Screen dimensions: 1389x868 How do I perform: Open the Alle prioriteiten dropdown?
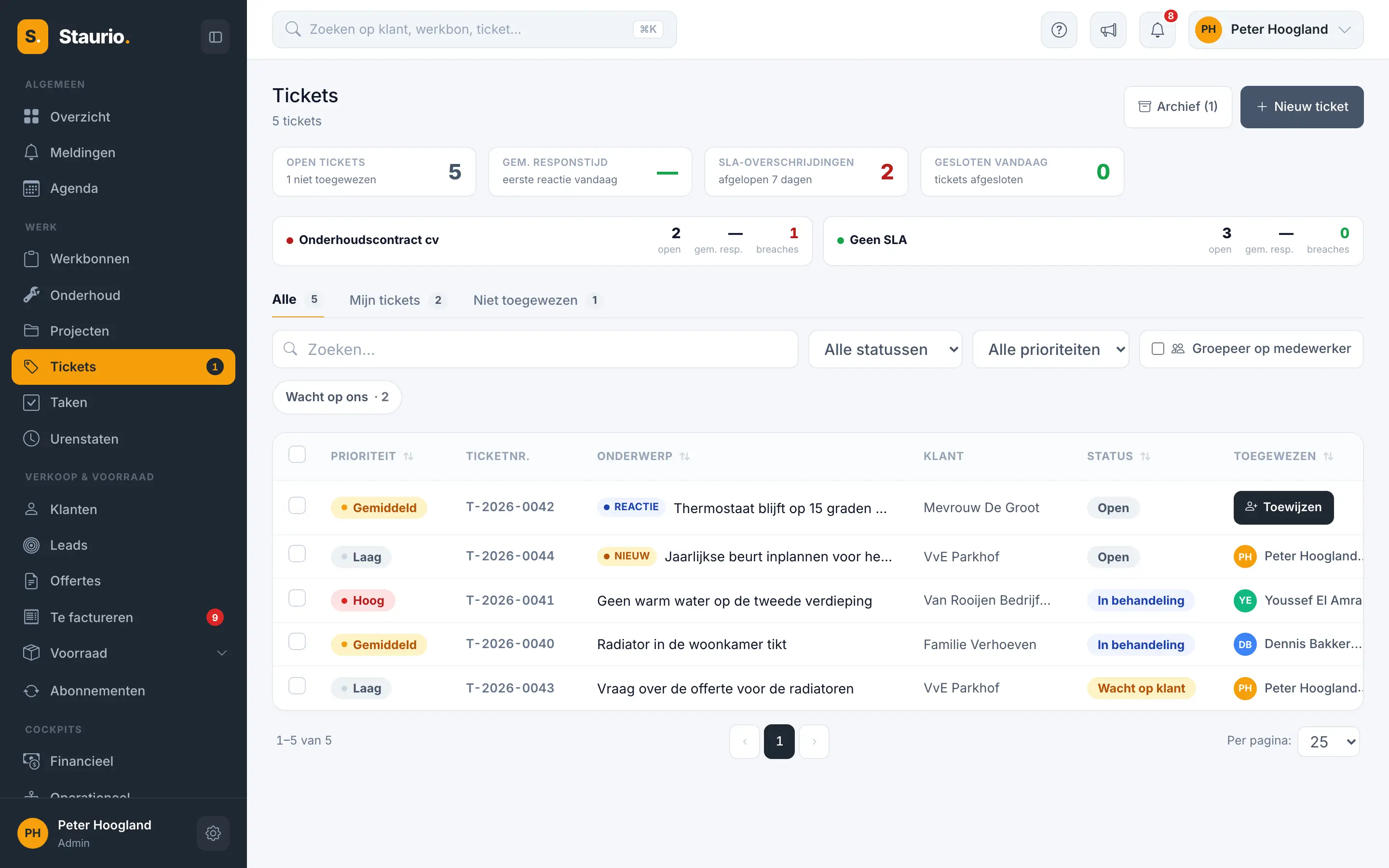coord(1050,349)
